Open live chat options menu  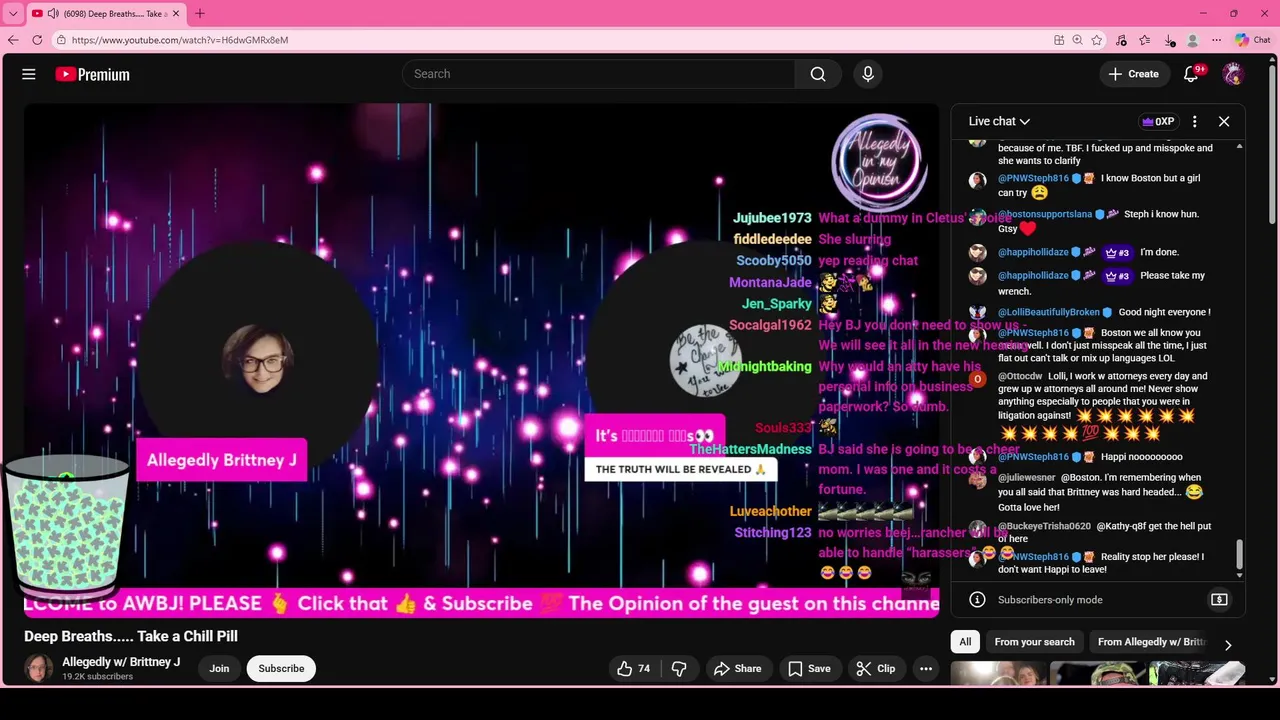1194,121
